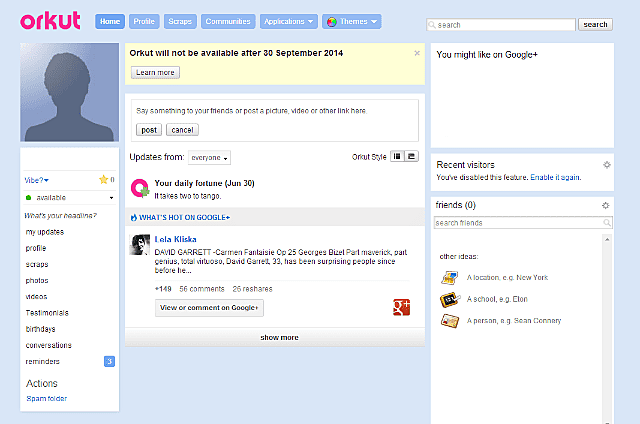The height and width of the screenshot is (424, 640).
Task: Click the profile picture placeholder
Action: pyautogui.click(x=69, y=92)
